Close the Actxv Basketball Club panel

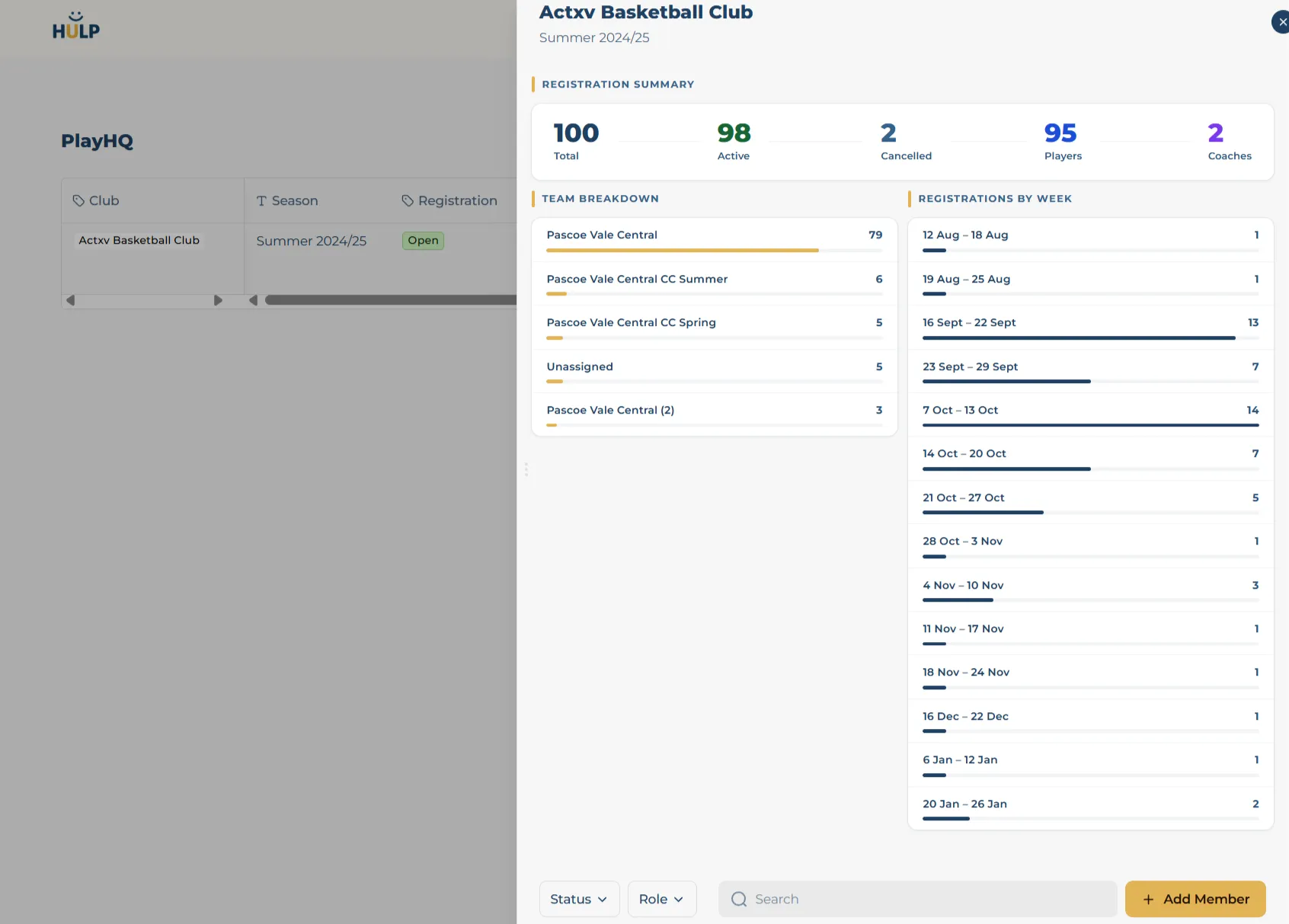click(x=1281, y=22)
